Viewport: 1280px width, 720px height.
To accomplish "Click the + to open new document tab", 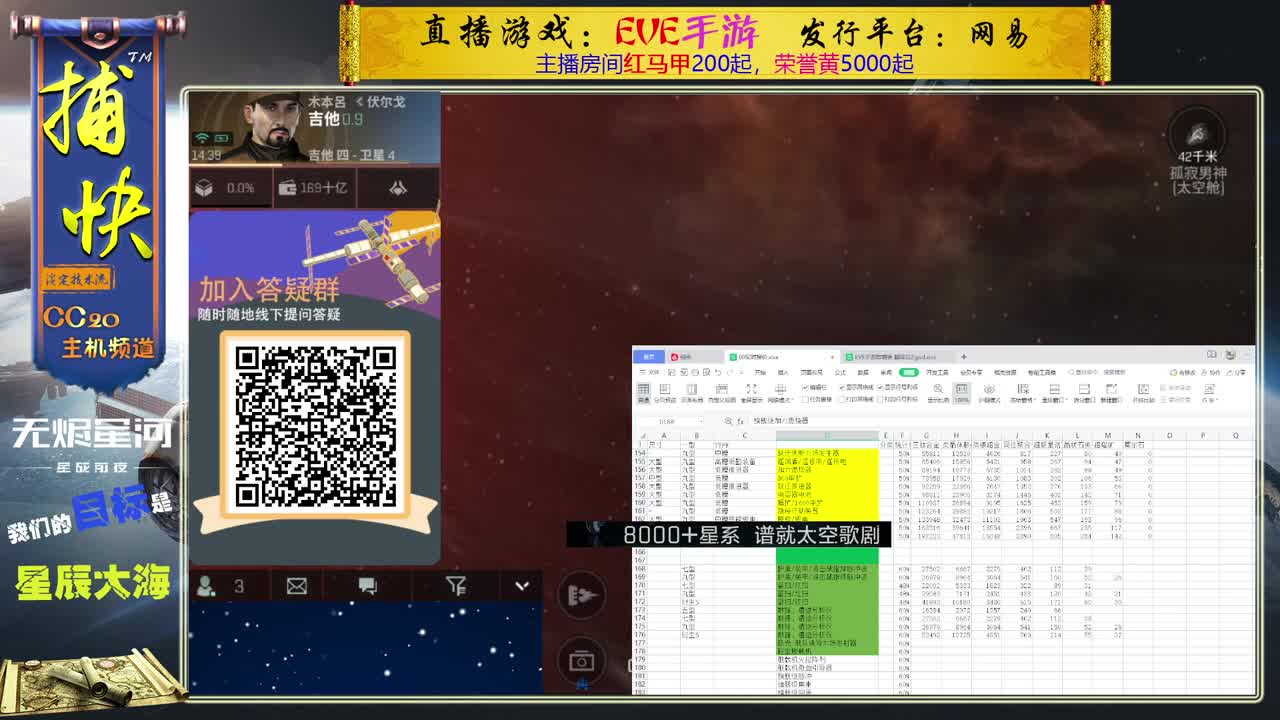I will [x=962, y=357].
